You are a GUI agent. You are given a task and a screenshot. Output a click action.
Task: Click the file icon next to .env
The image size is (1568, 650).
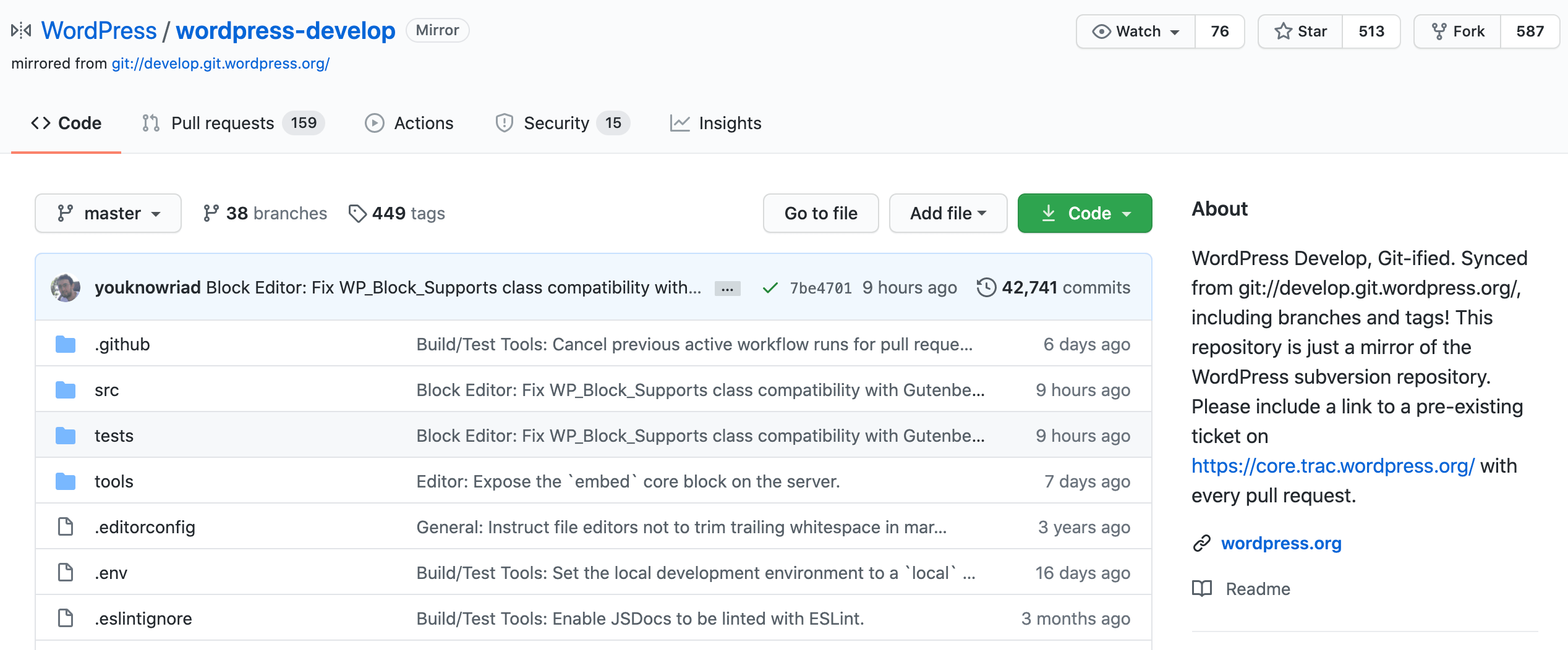pyautogui.click(x=66, y=573)
